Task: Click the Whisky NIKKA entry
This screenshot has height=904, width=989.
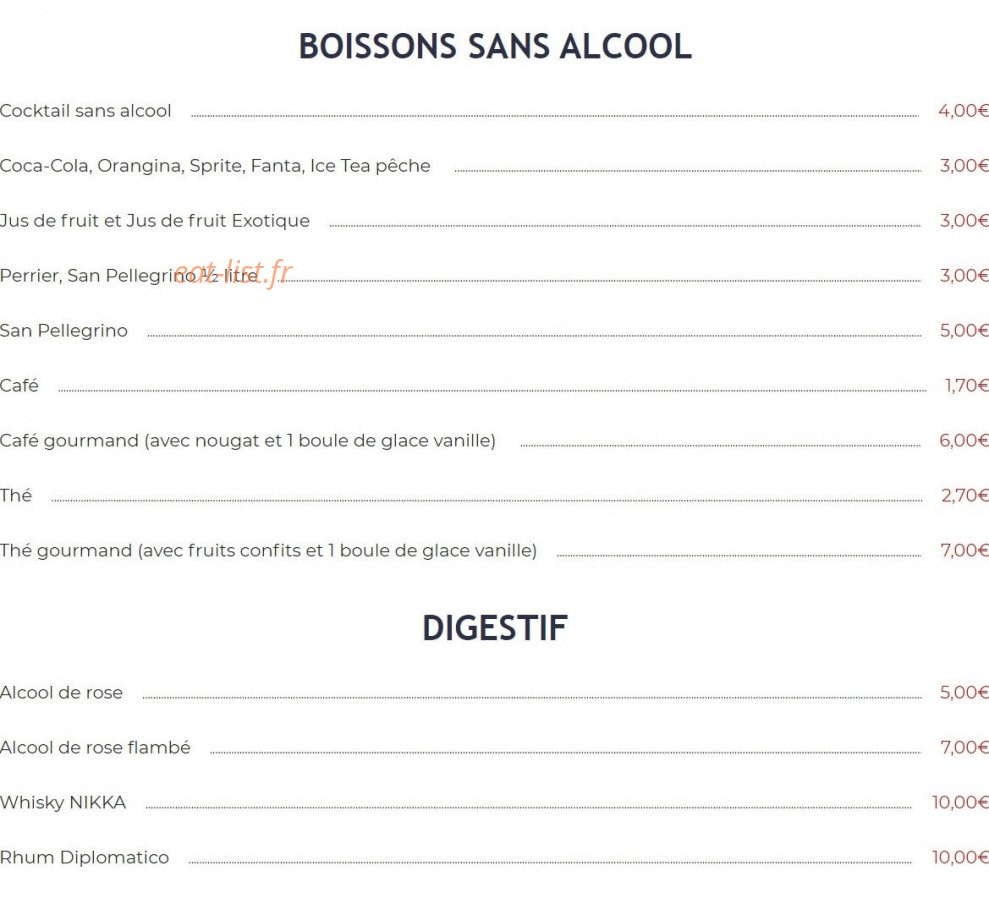Action: [63, 802]
